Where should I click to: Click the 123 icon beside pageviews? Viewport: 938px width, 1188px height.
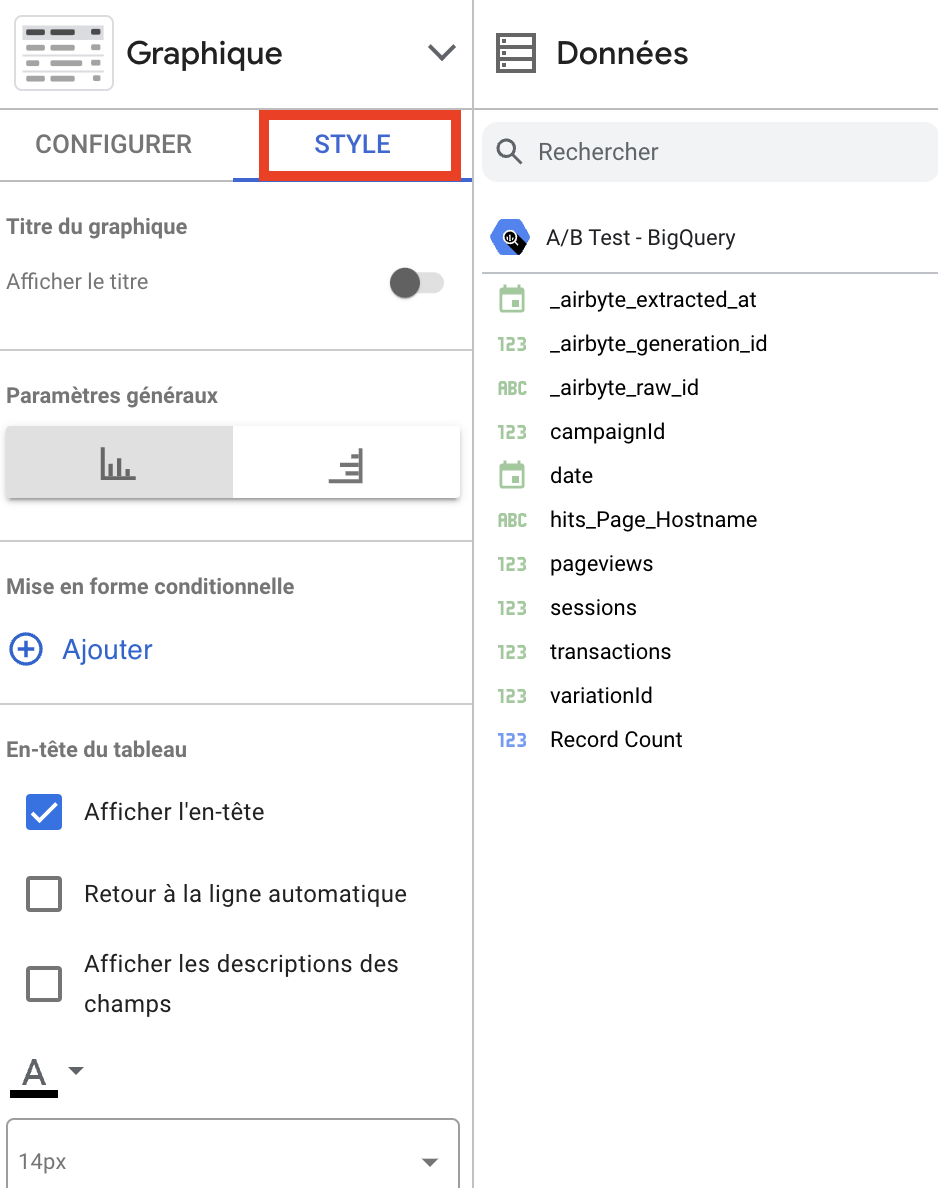coord(512,564)
